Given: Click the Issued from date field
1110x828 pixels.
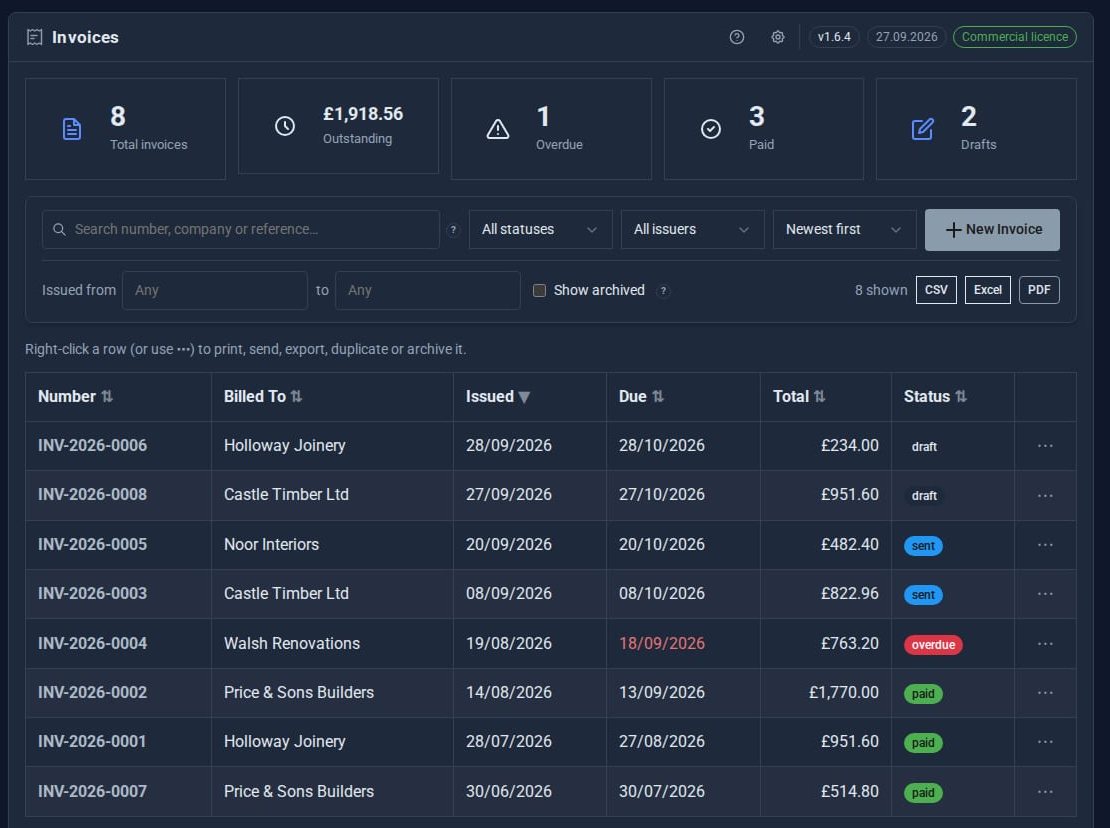Looking at the screenshot, I should (214, 290).
